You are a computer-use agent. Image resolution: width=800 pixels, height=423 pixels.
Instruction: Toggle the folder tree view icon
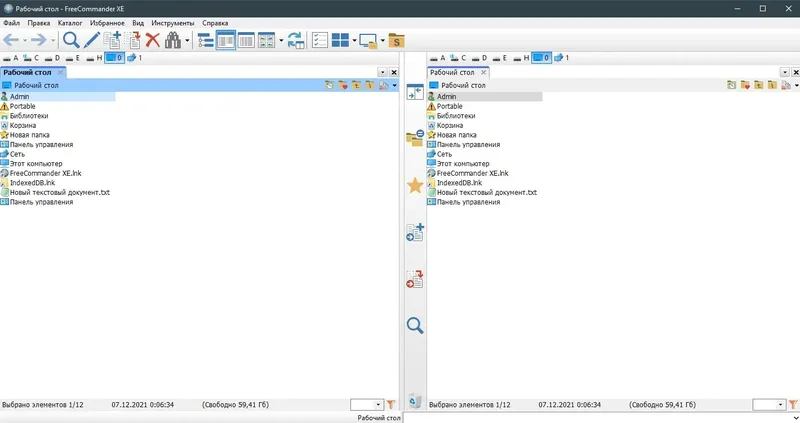[206, 40]
